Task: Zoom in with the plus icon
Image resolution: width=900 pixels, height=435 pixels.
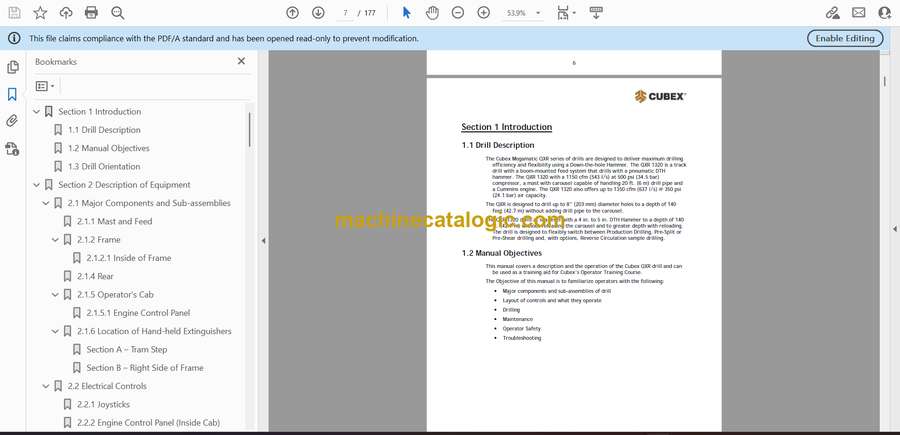Action: pyautogui.click(x=483, y=13)
